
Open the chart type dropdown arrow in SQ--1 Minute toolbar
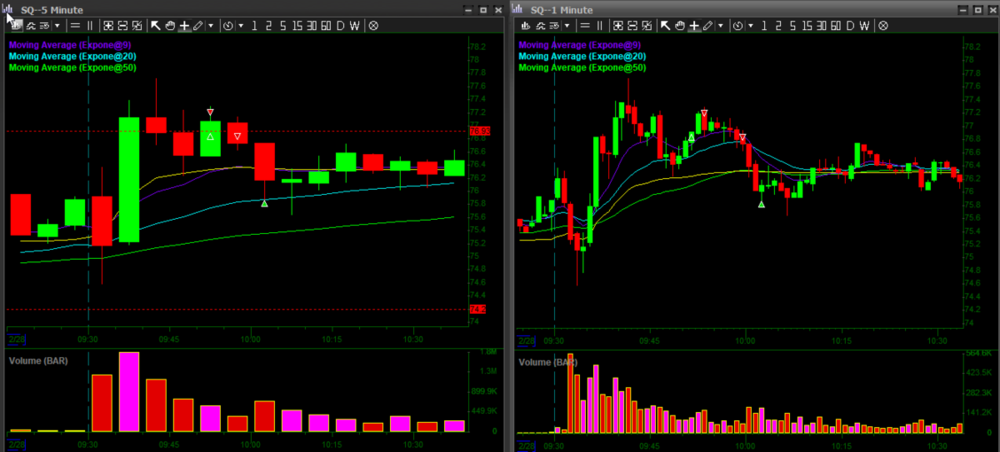coord(567,25)
